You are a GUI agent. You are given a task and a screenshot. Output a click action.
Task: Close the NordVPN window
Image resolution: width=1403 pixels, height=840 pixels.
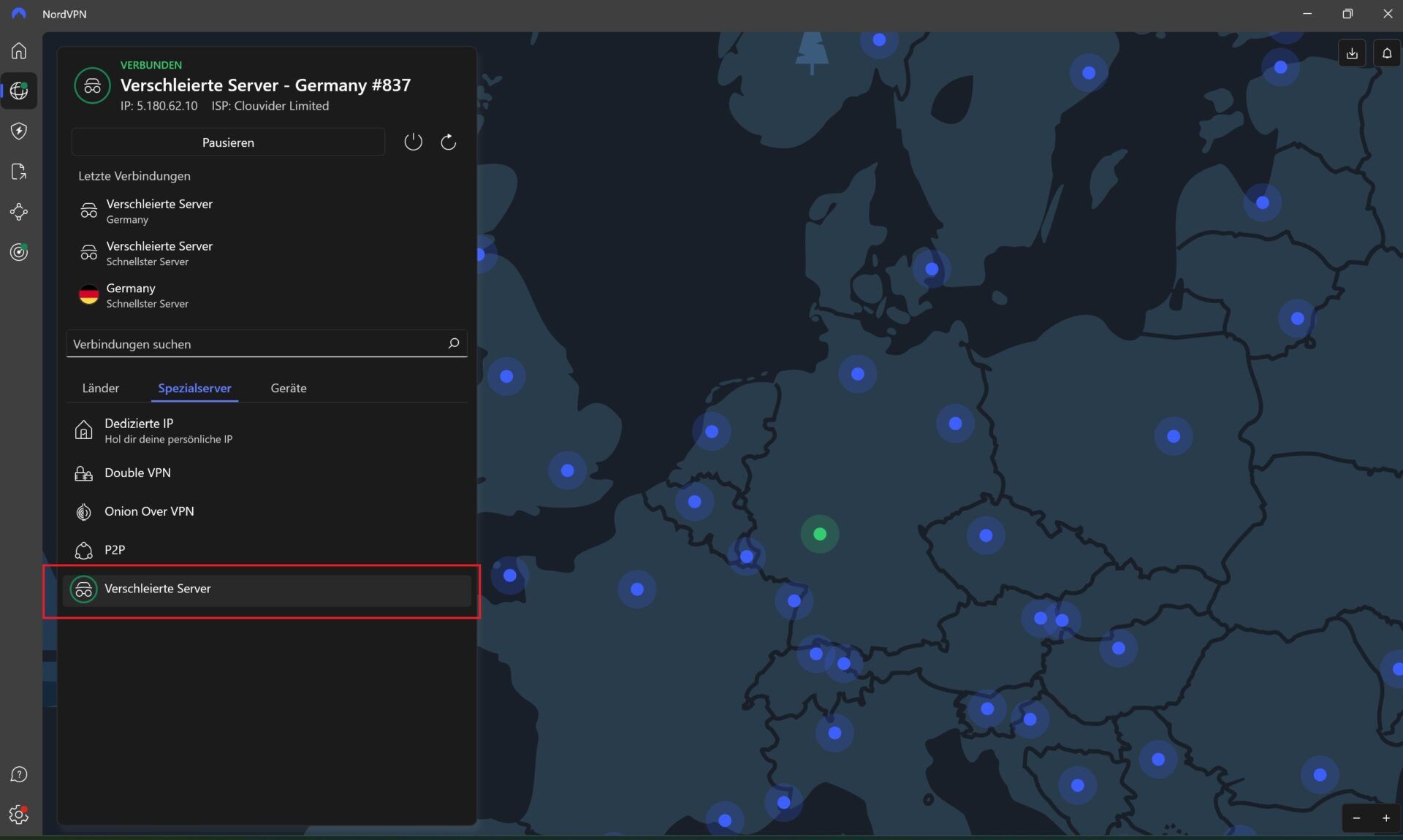1387,14
